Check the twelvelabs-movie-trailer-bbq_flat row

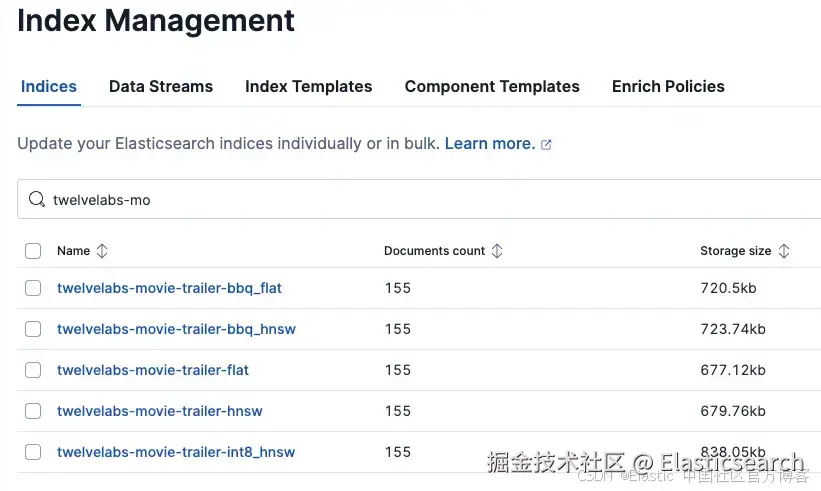[33, 288]
